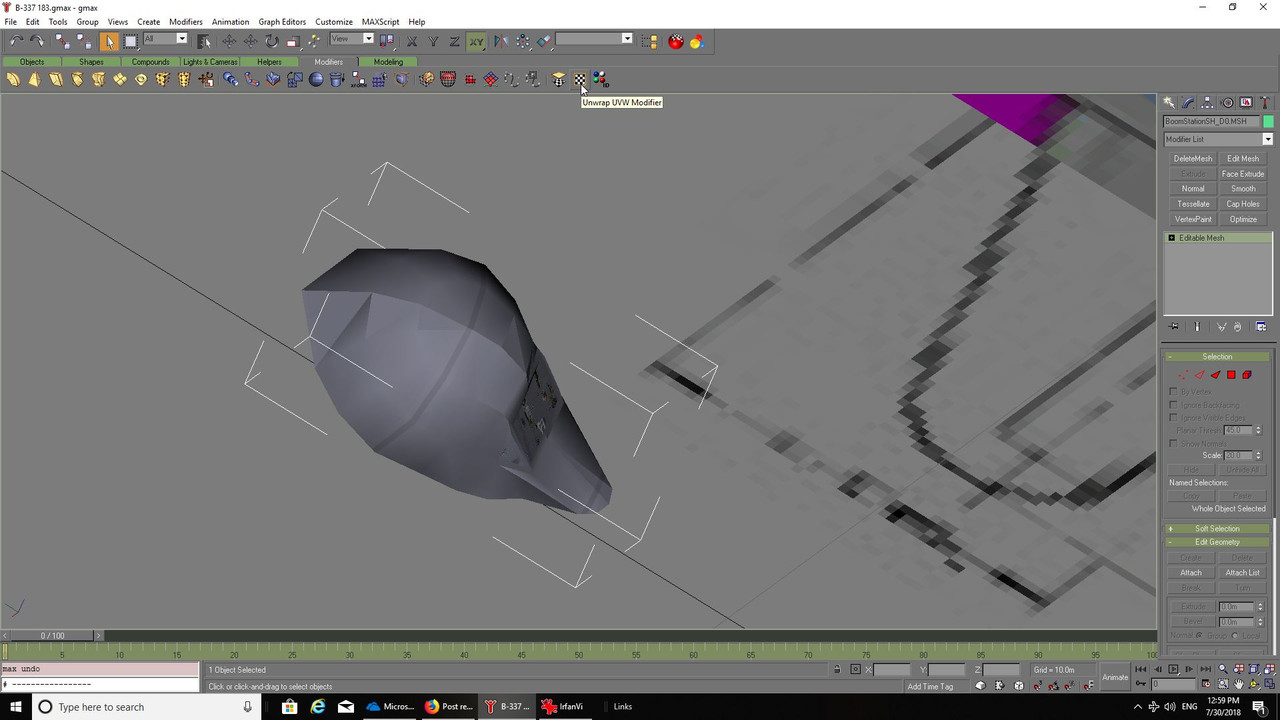Click the Selection Lock padlock toggle
Screen dimensions: 1280x720
pyautogui.click(x=837, y=669)
